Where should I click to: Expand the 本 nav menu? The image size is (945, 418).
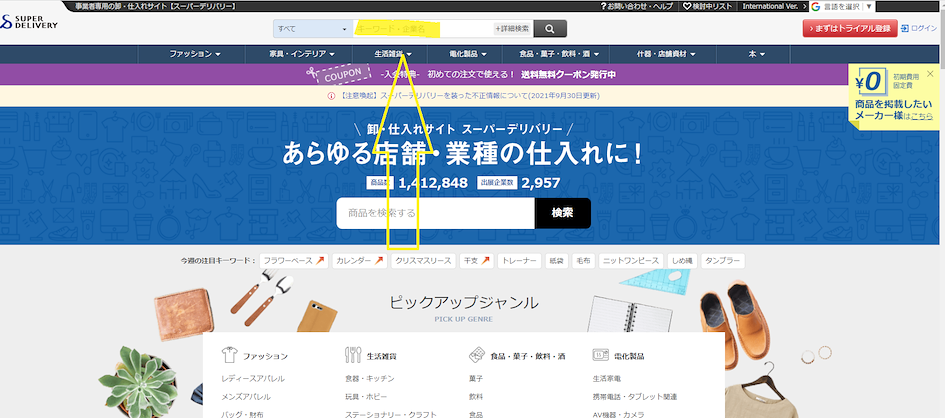(x=756, y=54)
